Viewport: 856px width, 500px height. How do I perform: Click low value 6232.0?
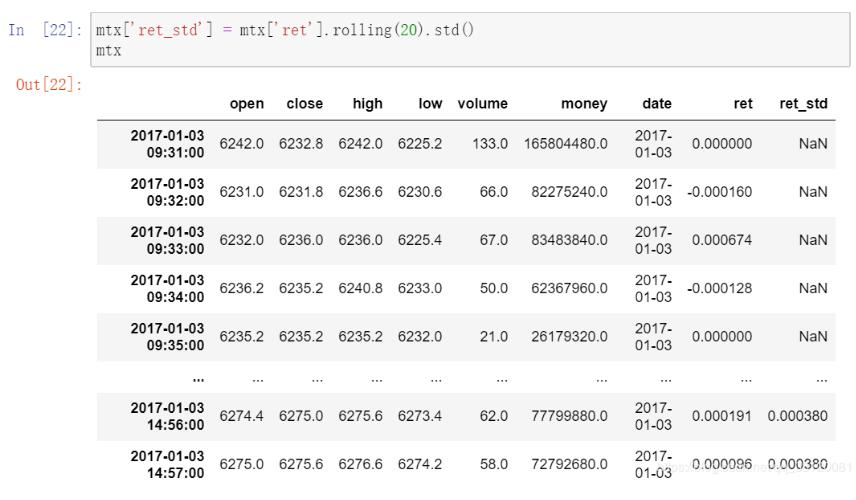tap(420, 337)
